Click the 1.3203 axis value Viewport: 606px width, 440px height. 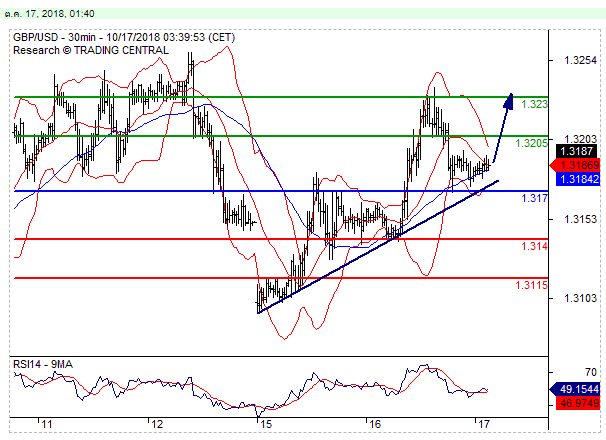coord(580,139)
